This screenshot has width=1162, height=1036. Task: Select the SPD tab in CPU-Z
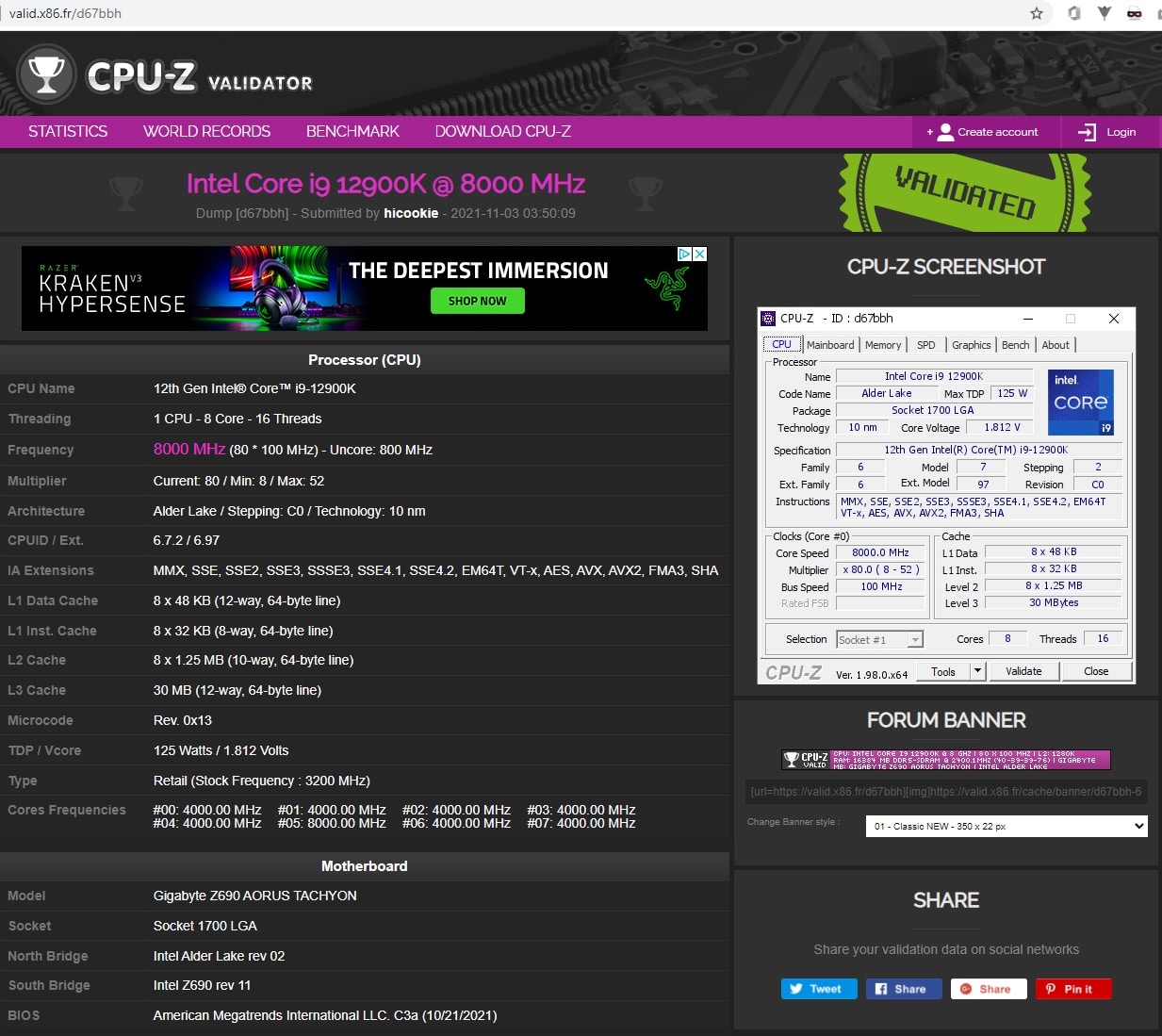[x=926, y=345]
